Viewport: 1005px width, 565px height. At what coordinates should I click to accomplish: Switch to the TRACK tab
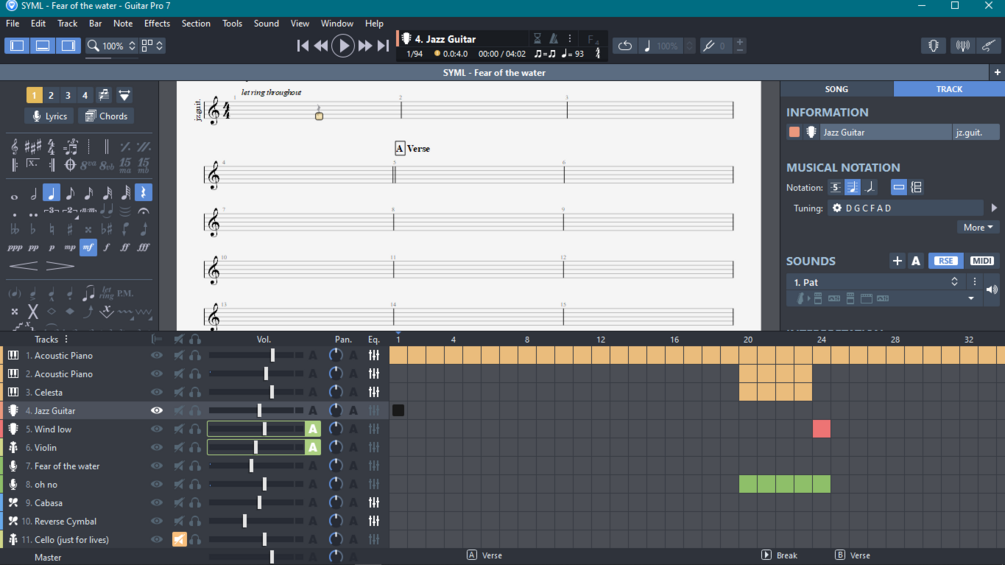pyautogui.click(x=949, y=89)
